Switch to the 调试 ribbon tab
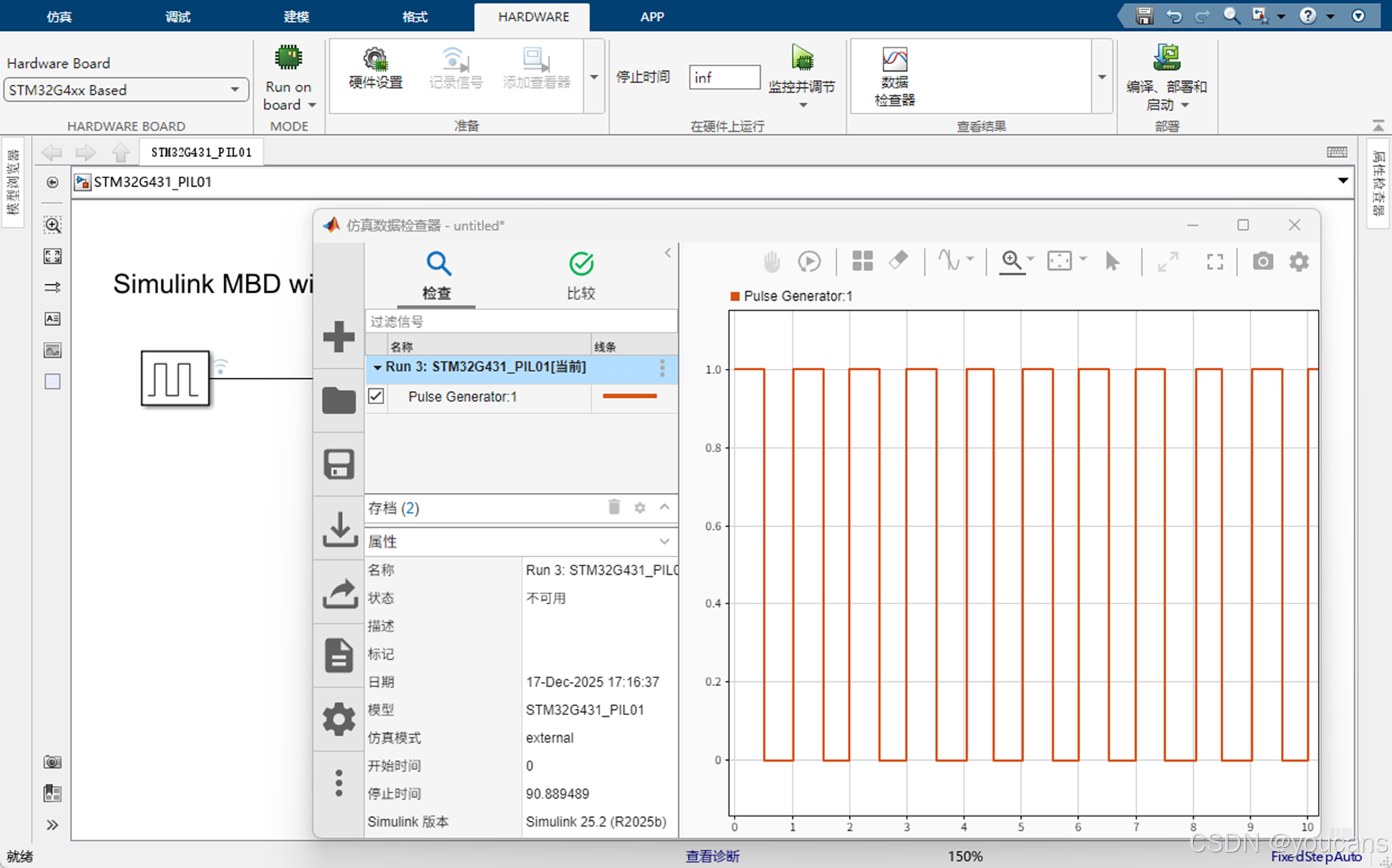This screenshot has height=868, width=1392. click(178, 16)
